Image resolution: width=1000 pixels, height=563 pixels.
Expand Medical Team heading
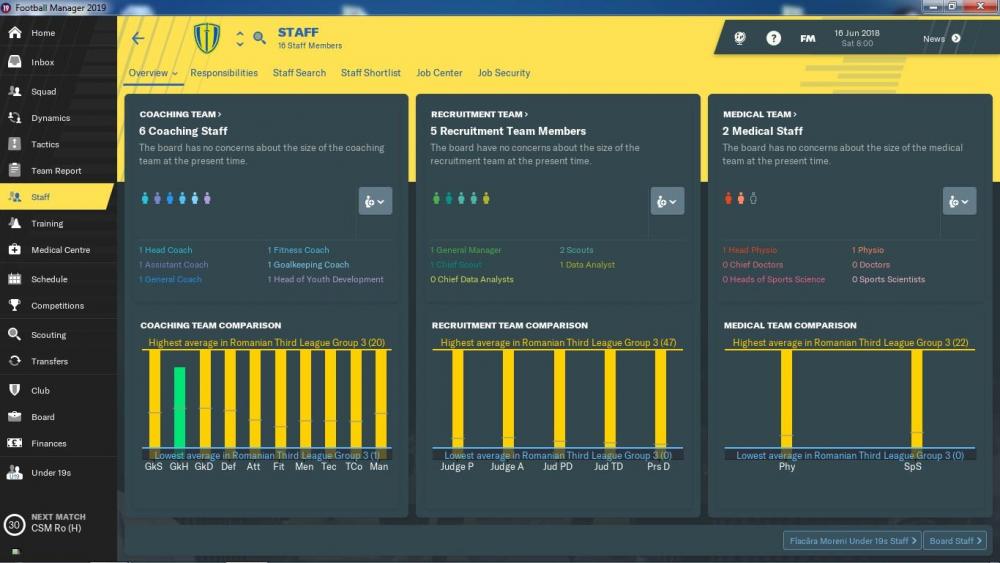(x=760, y=114)
